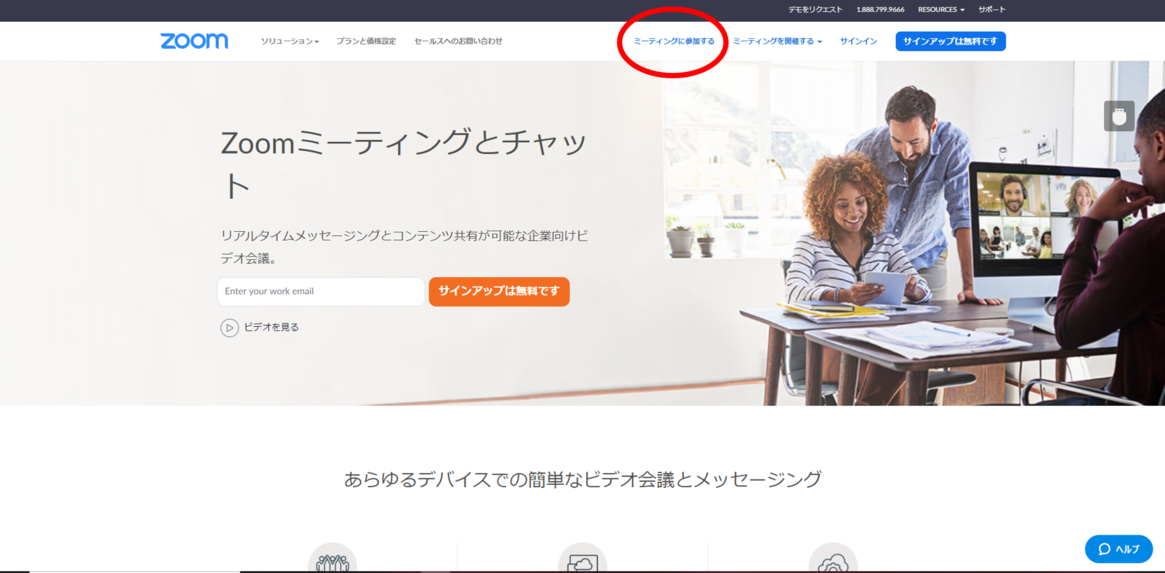Open プランと価格設定 menu item
Screen dimensions: 1165x573
(x=366, y=42)
